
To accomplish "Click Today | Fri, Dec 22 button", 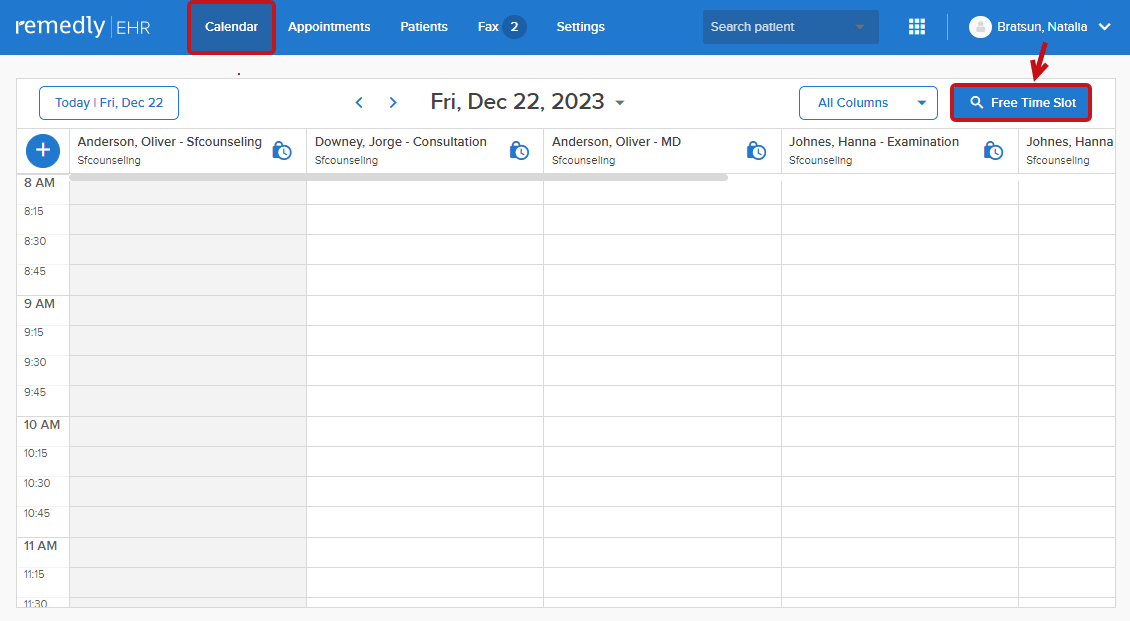I will click(x=108, y=102).
